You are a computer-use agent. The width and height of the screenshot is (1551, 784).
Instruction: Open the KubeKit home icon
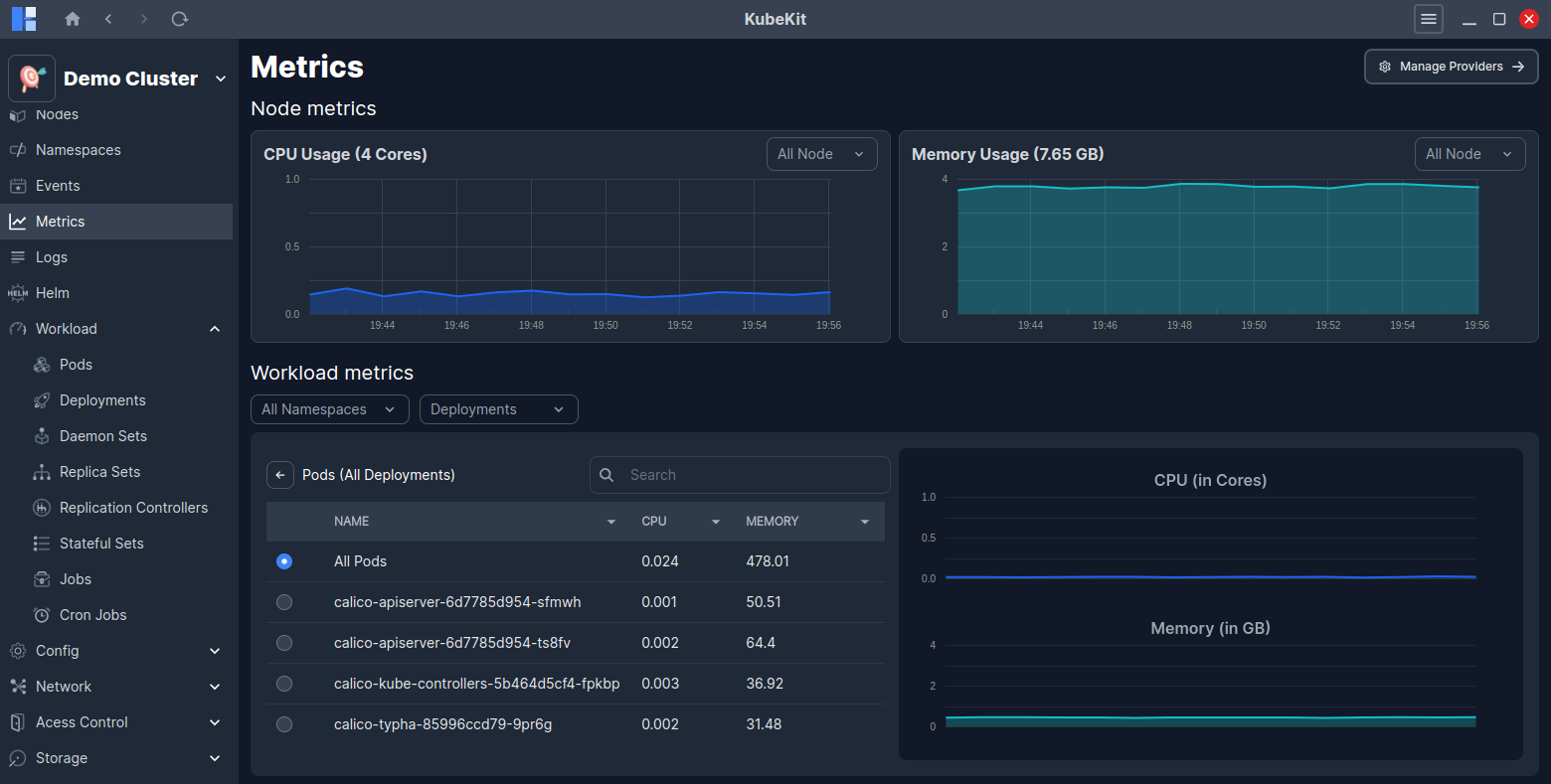click(72, 18)
